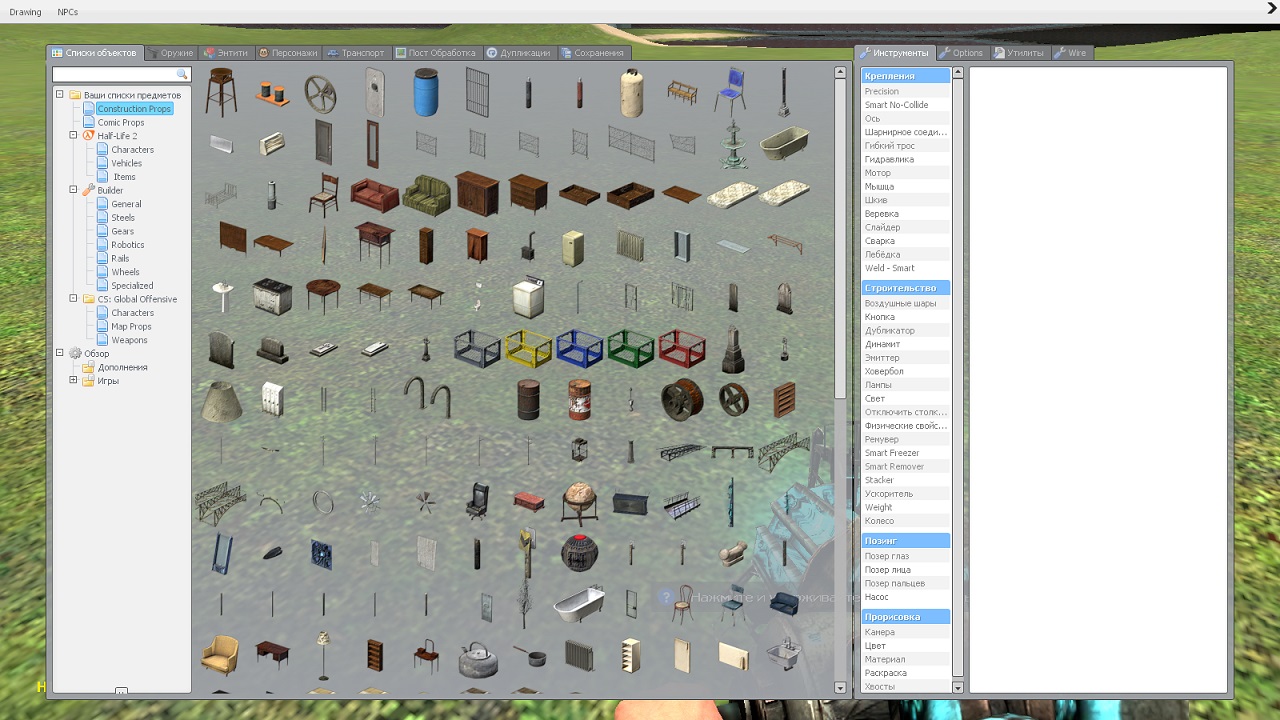Open the NPCs menu
The width and height of the screenshot is (1280, 720).
[68, 12]
